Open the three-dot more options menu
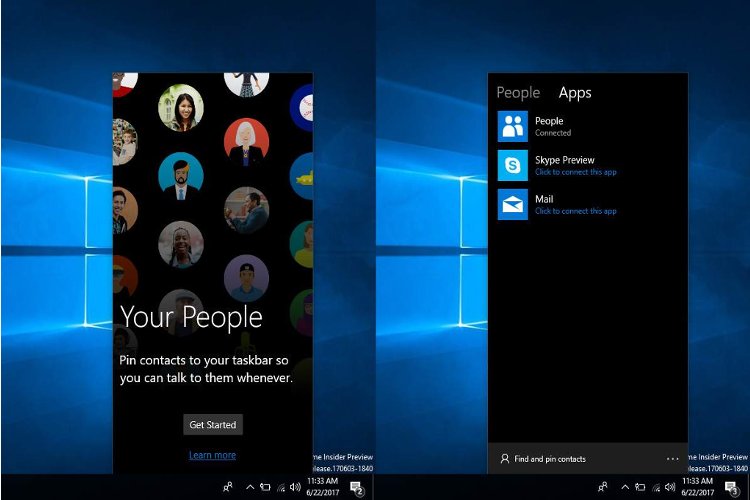Viewport: 750px width, 500px height. (x=672, y=459)
